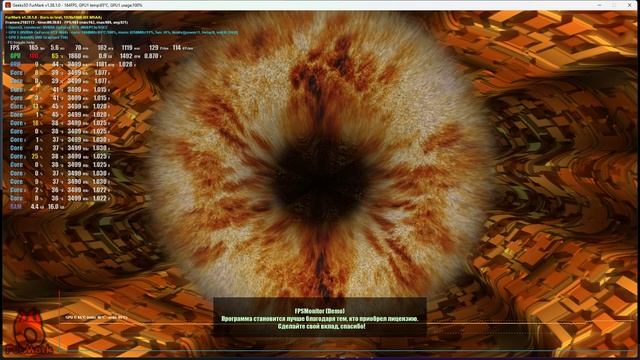Click the Geeks3D FurMark title bar app icon
Screen dimensions: 640x360
(7, 5)
